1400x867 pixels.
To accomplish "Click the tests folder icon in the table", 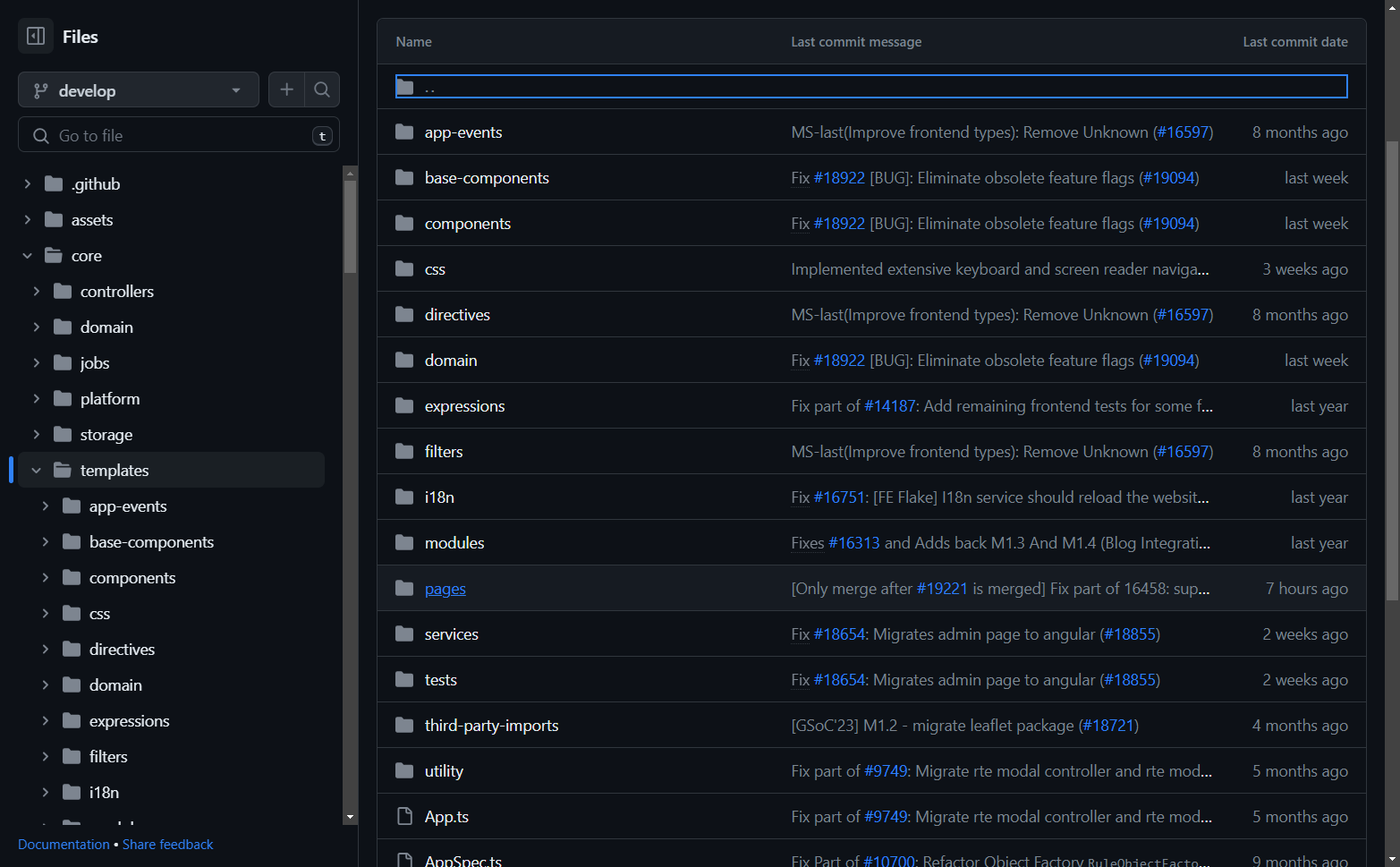I will (x=404, y=679).
